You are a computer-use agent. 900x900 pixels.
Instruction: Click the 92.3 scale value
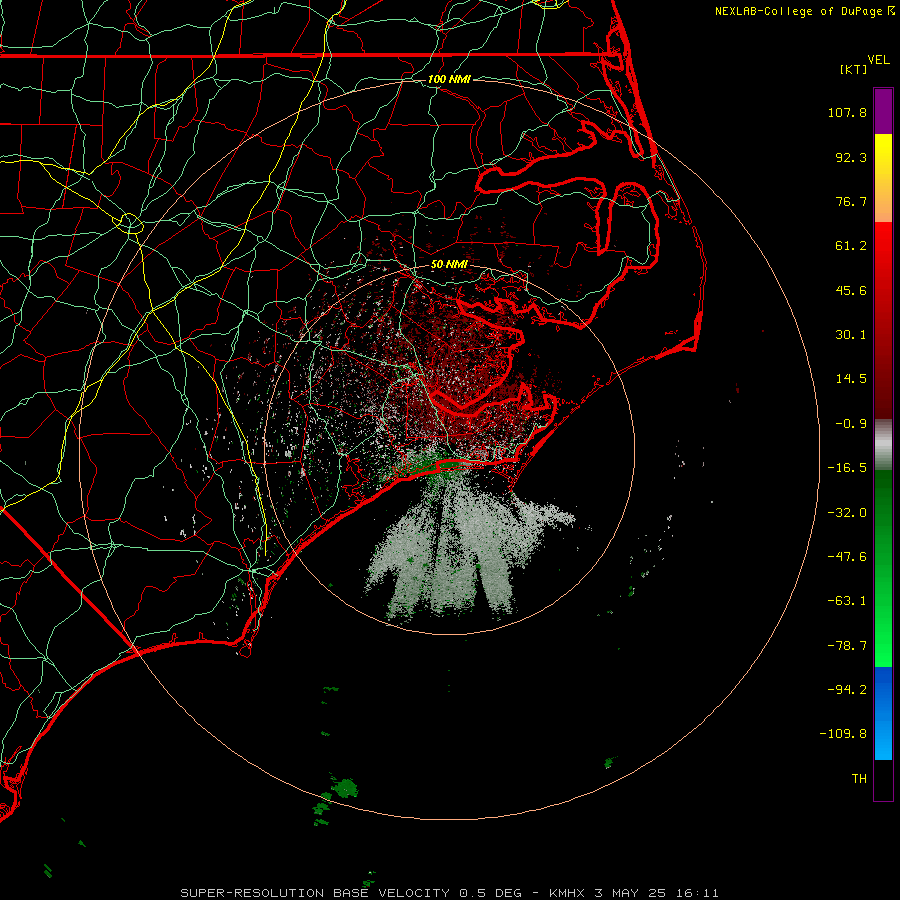click(x=851, y=157)
